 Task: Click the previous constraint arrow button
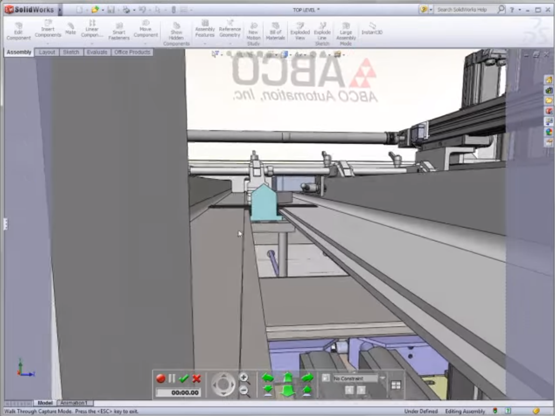coord(349,390)
